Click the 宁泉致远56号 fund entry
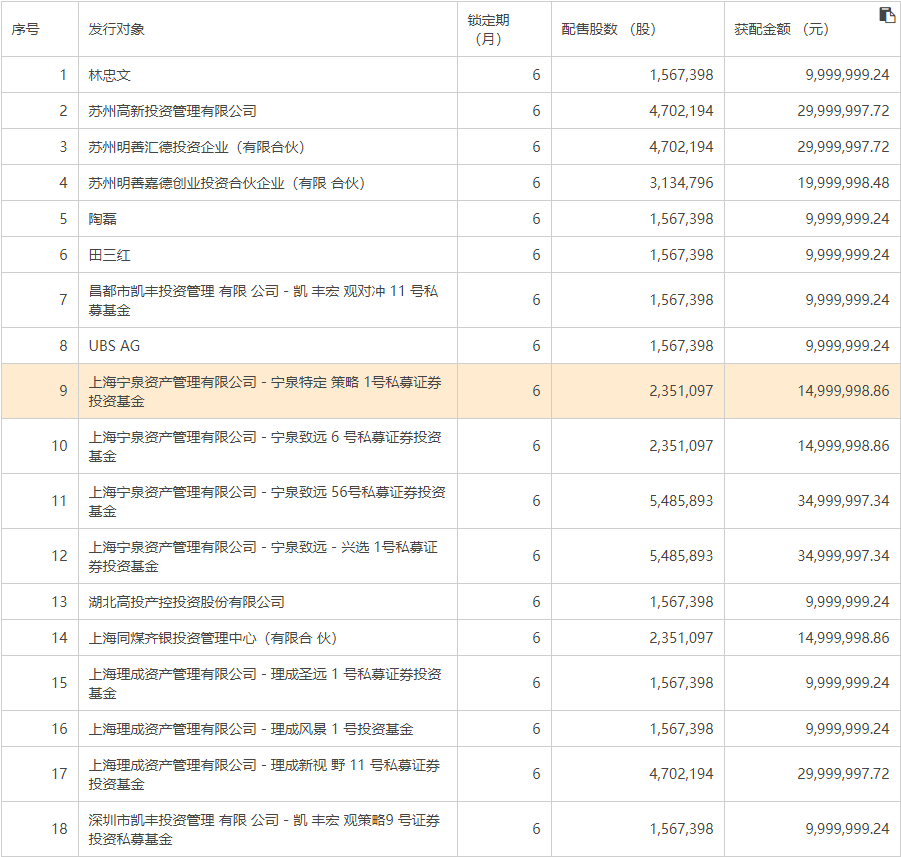Image resolution: width=901 pixels, height=857 pixels. [x=266, y=501]
